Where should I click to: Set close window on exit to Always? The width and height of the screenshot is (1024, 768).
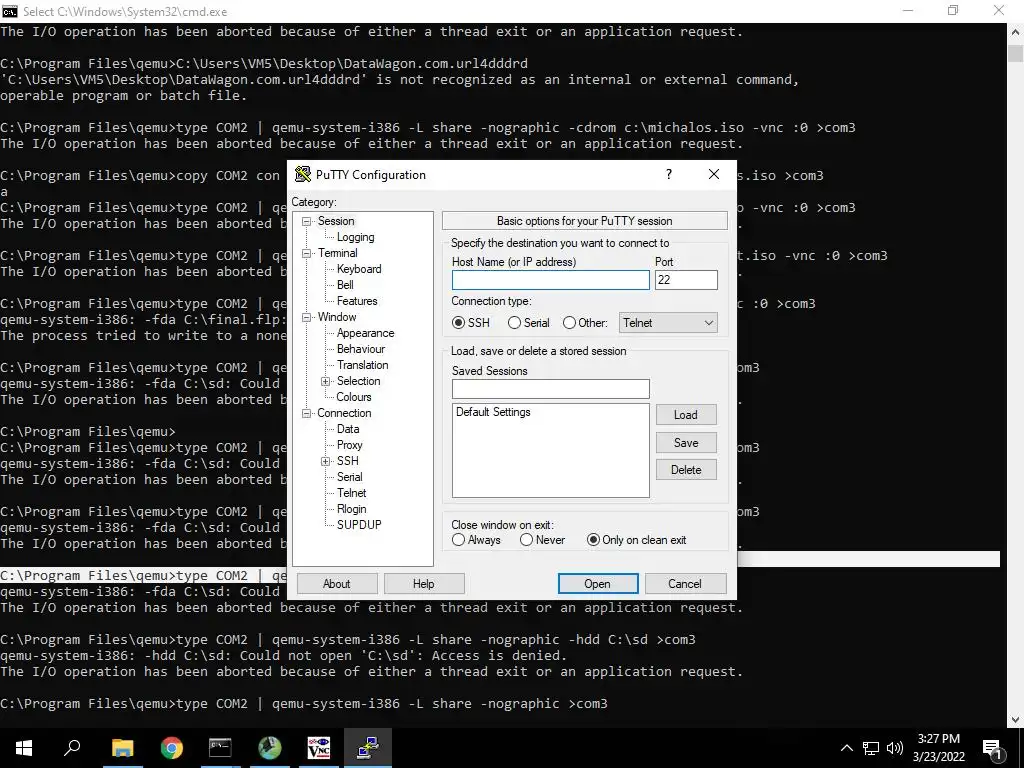[476, 540]
